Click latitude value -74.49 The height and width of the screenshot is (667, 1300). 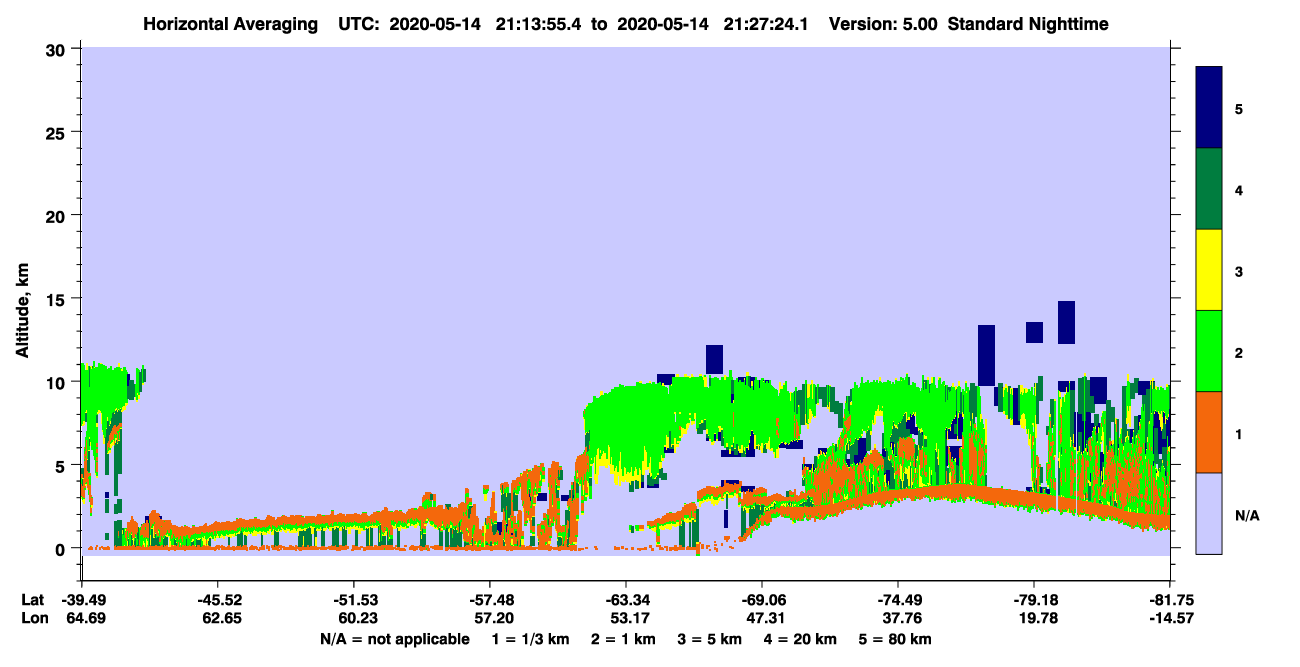coord(898,600)
